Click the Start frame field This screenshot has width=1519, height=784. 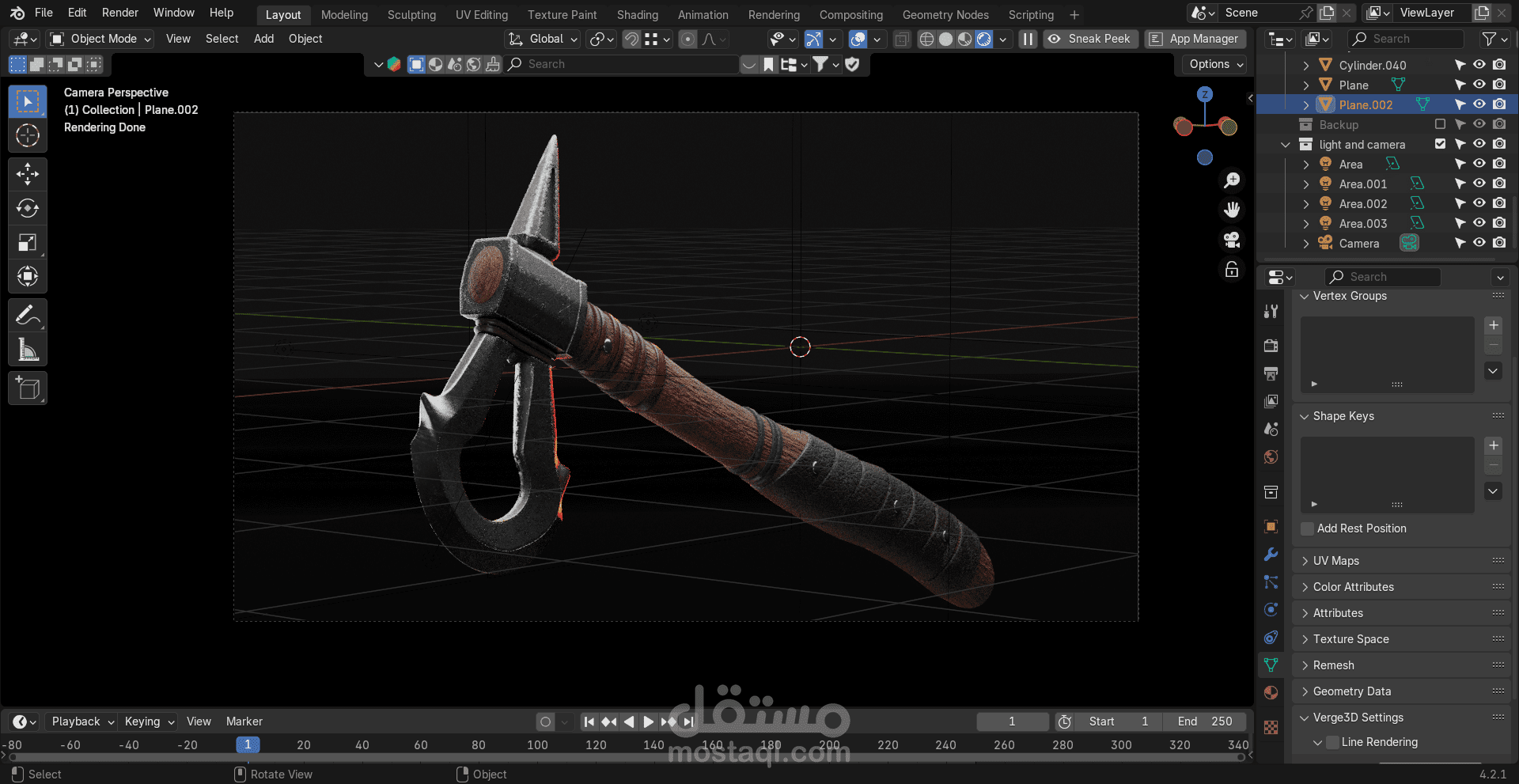1117,722
